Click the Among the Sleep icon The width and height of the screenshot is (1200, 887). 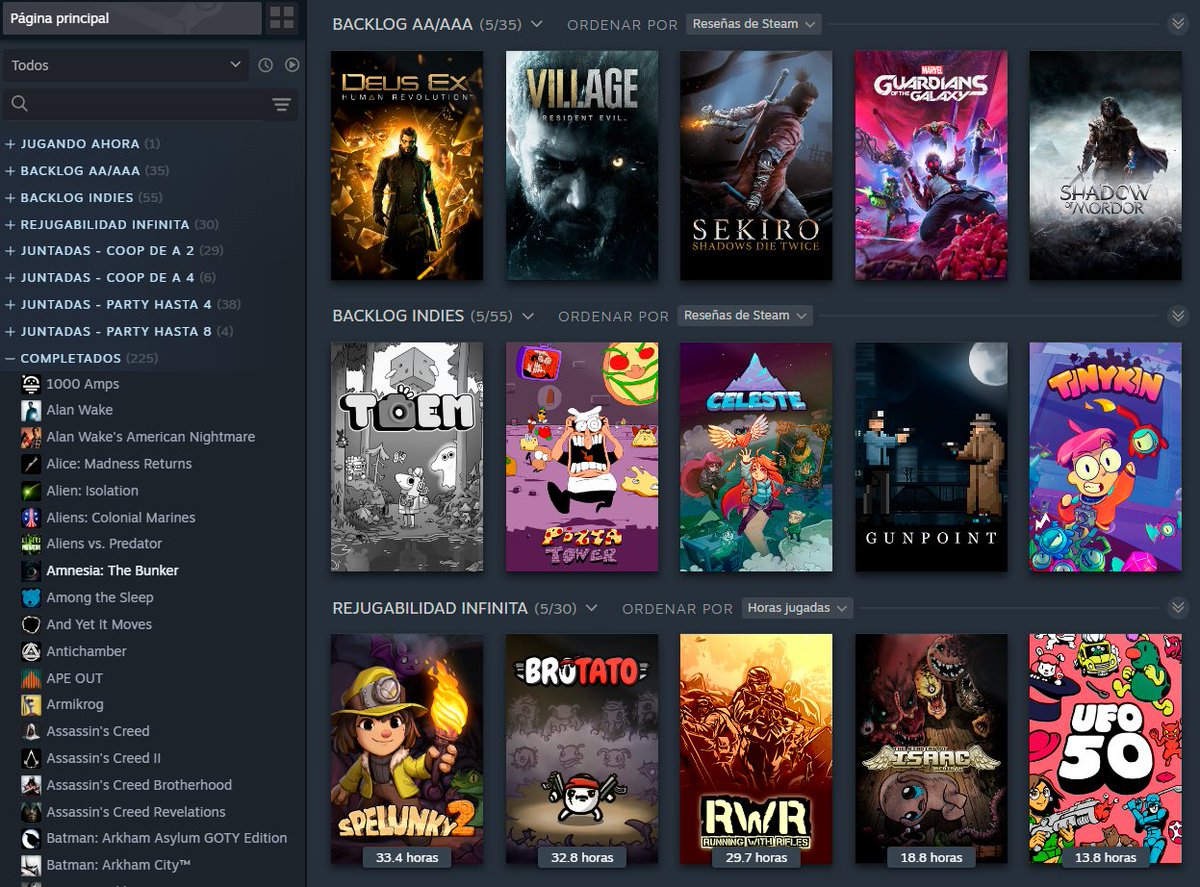point(31,598)
